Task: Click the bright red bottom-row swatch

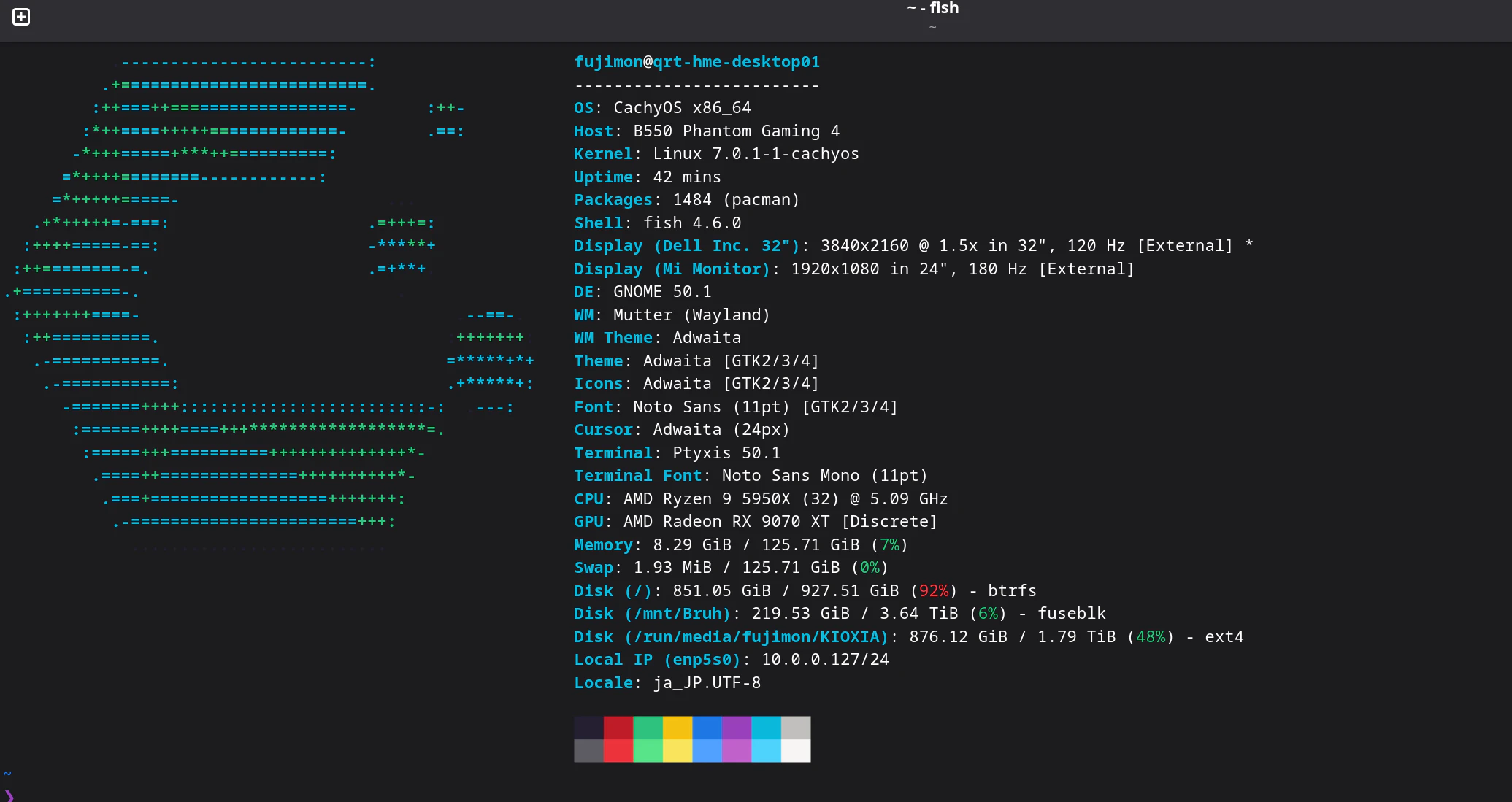Action: click(x=618, y=751)
